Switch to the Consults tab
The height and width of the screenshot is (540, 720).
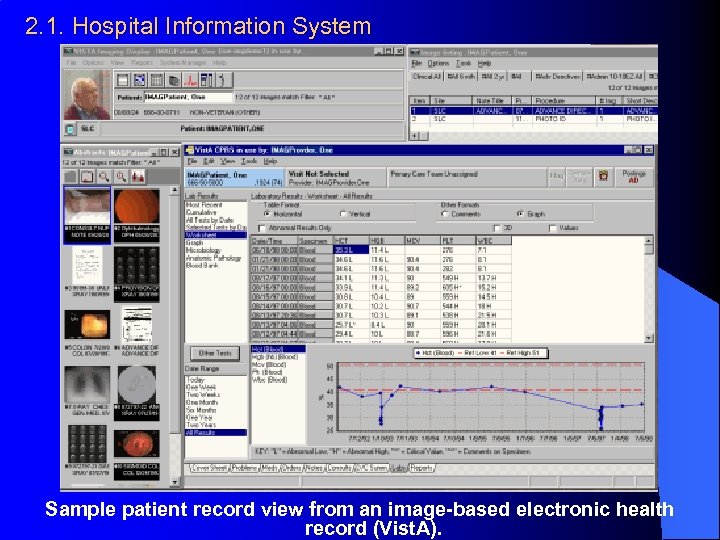[x=339, y=468]
